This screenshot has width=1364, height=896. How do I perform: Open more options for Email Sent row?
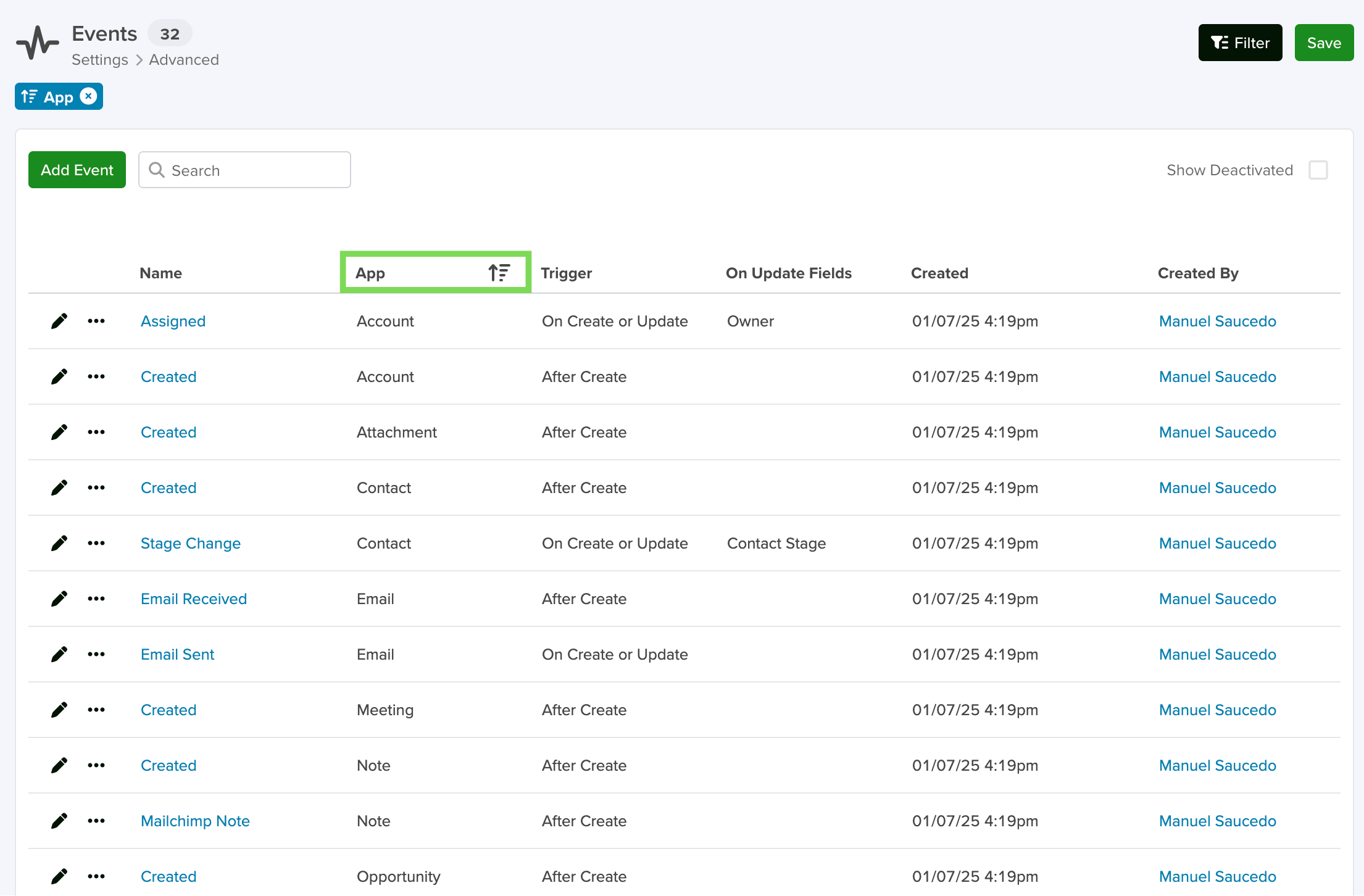[96, 654]
